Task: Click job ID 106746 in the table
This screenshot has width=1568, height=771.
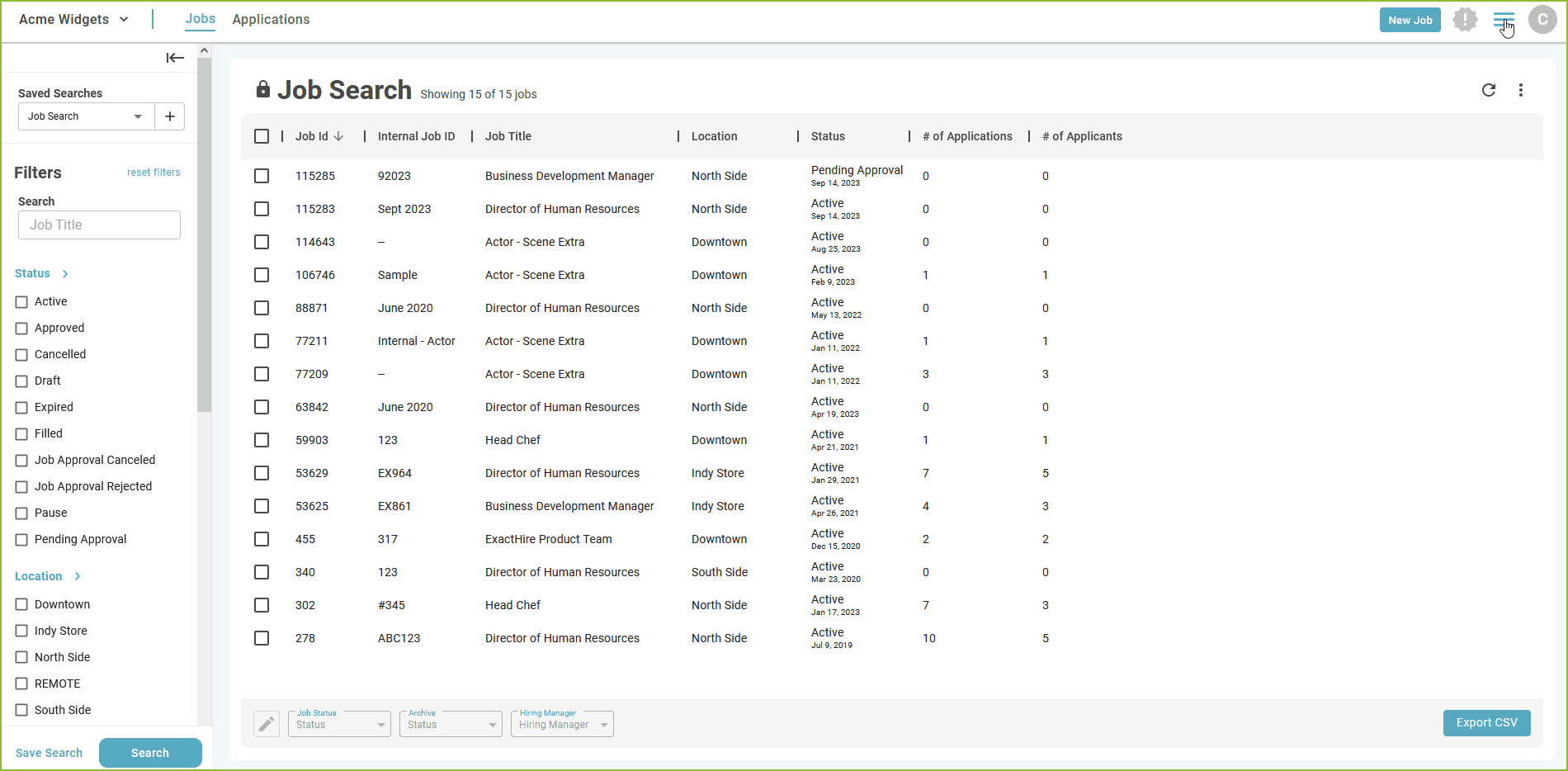Action: (x=315, y=275)
